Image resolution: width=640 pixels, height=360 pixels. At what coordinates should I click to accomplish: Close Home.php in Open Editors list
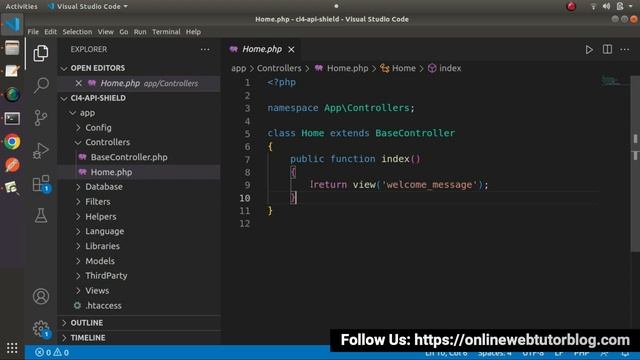pyautogui.click(x=78, y=83)
